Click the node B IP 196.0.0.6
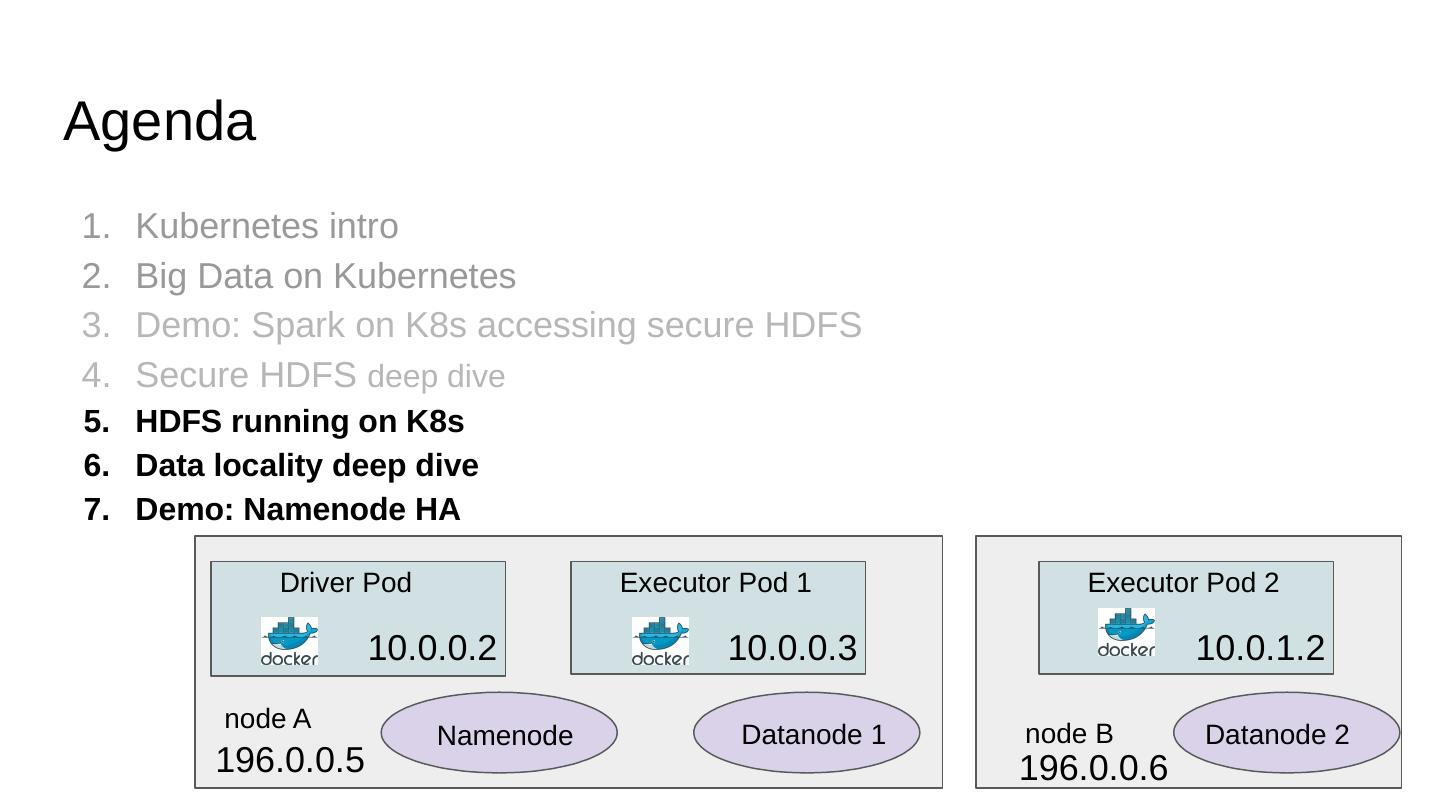The height and width of the screenshot is (811, 1440). tap(1093, 769)
